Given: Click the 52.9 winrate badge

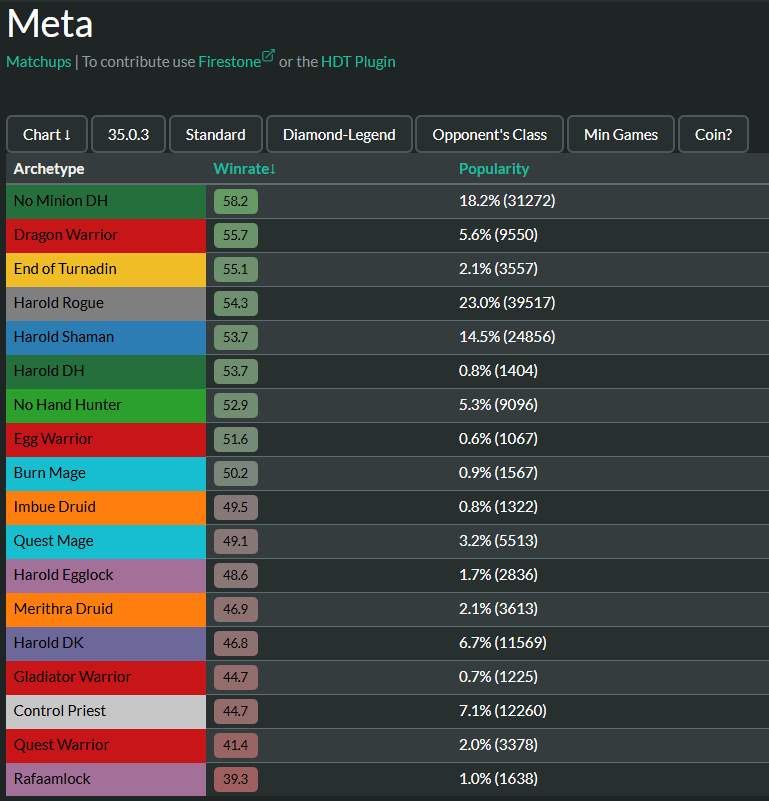Looking at the screenshot, I should 236,406.
